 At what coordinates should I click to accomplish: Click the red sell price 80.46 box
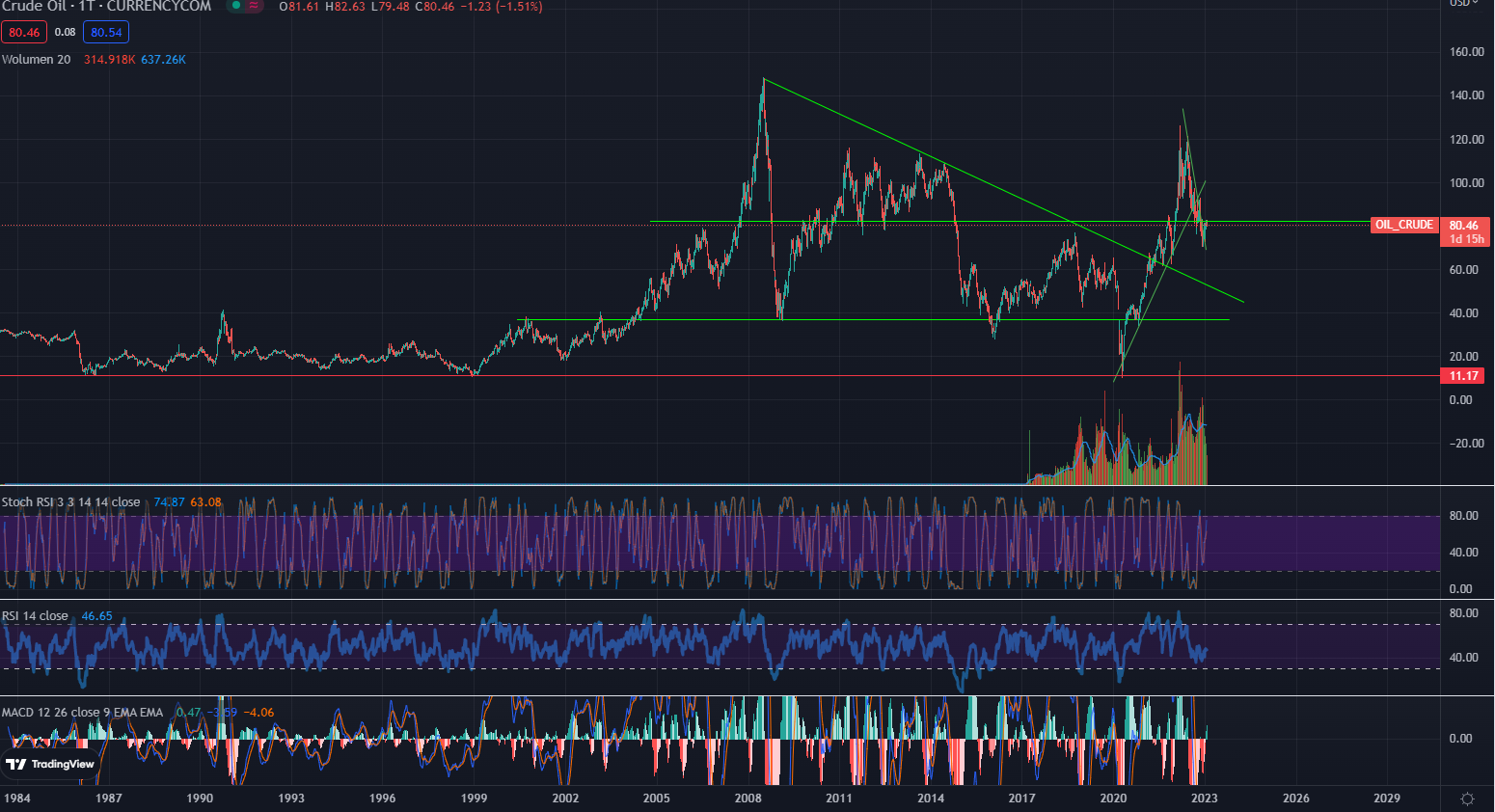(x=24, y=33)
